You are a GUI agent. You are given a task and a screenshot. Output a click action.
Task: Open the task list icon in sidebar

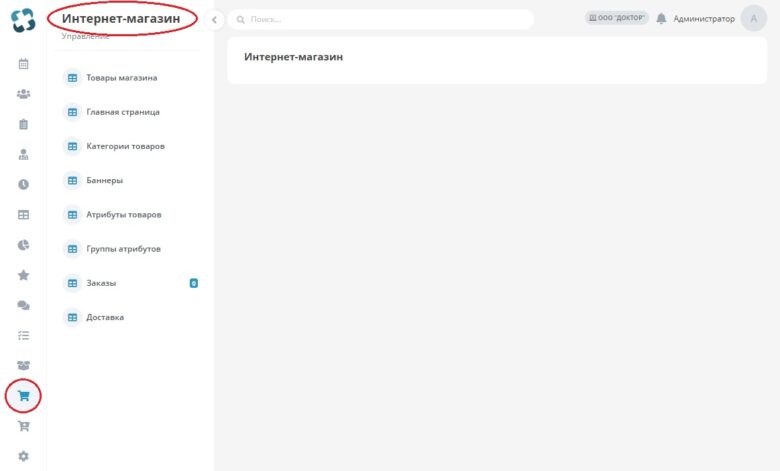(x=23, y=335)
